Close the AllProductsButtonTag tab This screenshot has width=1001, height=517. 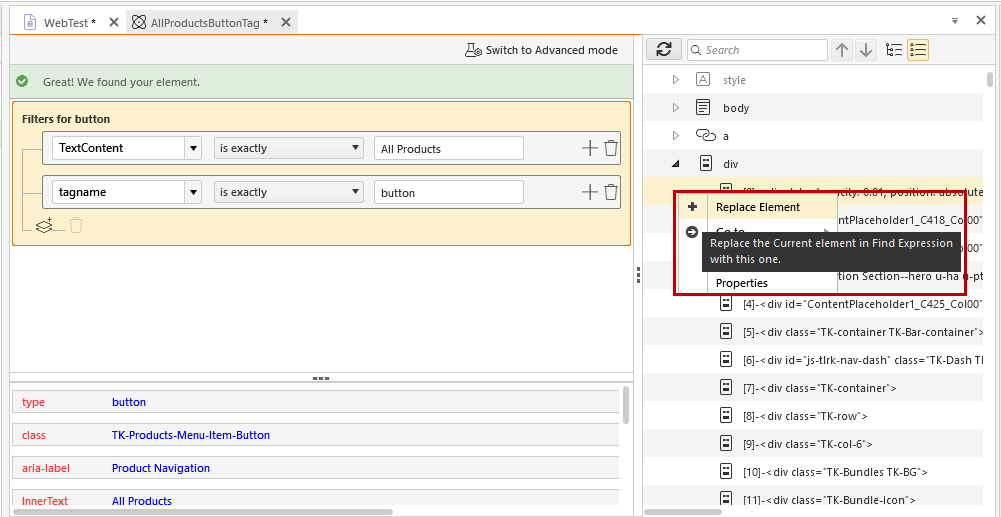(x=286, y=22)
